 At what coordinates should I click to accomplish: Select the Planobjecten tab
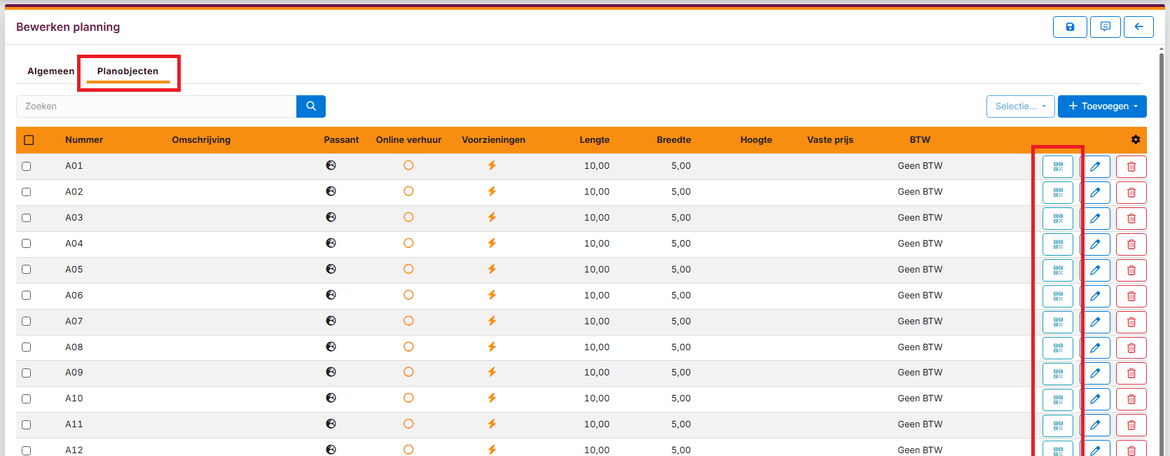128,72
